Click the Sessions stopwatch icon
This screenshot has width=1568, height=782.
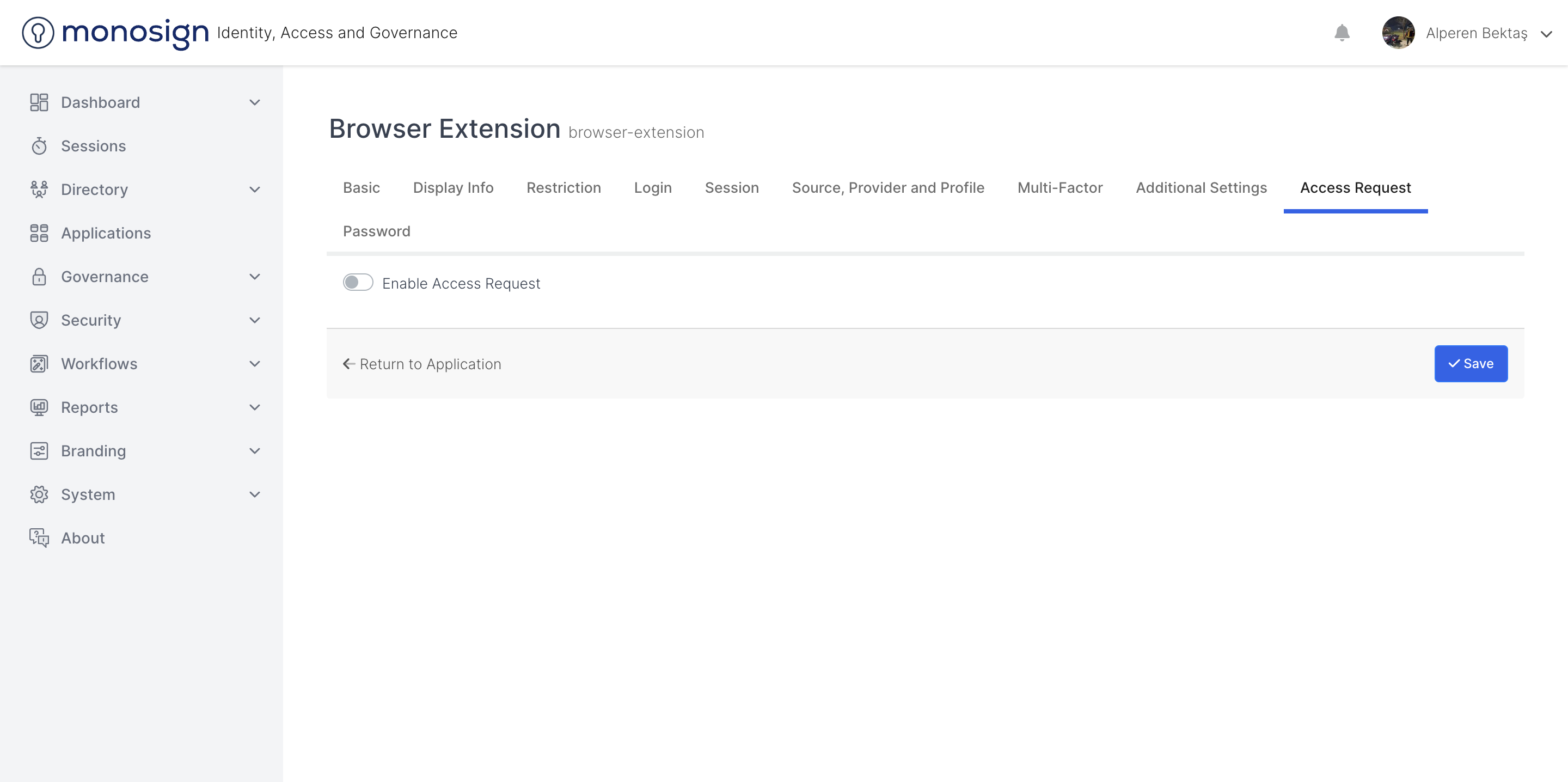39,146
